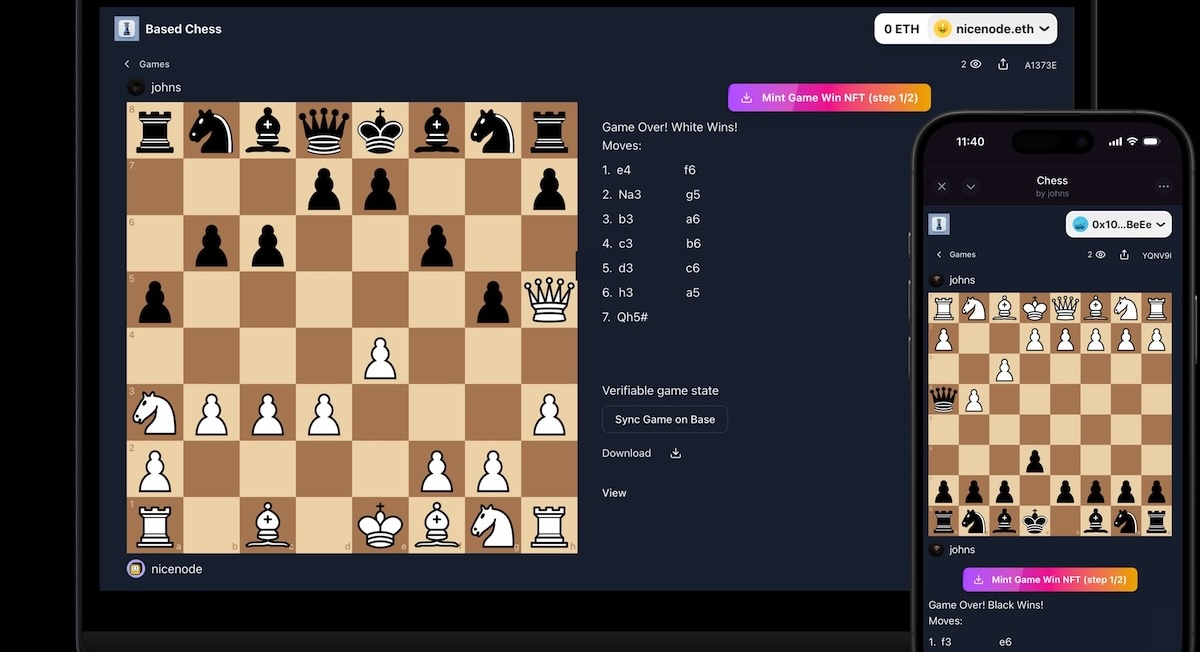
Task: Open the phone 0x10...BeEe wallet dropdown
Action: [x=1118, y=224]
